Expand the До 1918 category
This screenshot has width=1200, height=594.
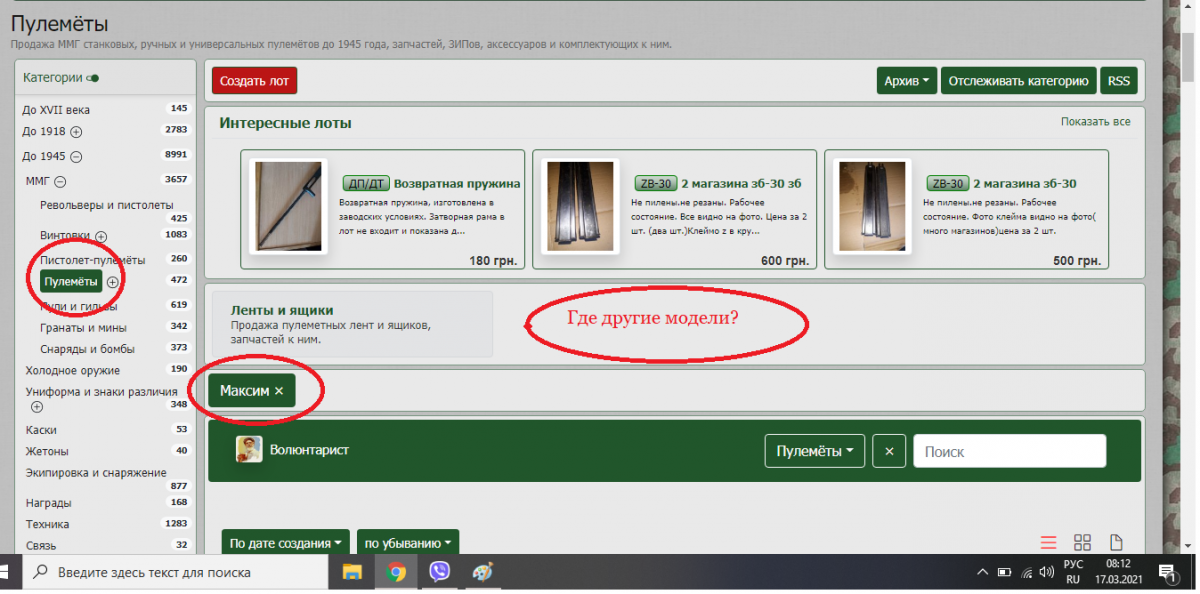pos(76,132)
